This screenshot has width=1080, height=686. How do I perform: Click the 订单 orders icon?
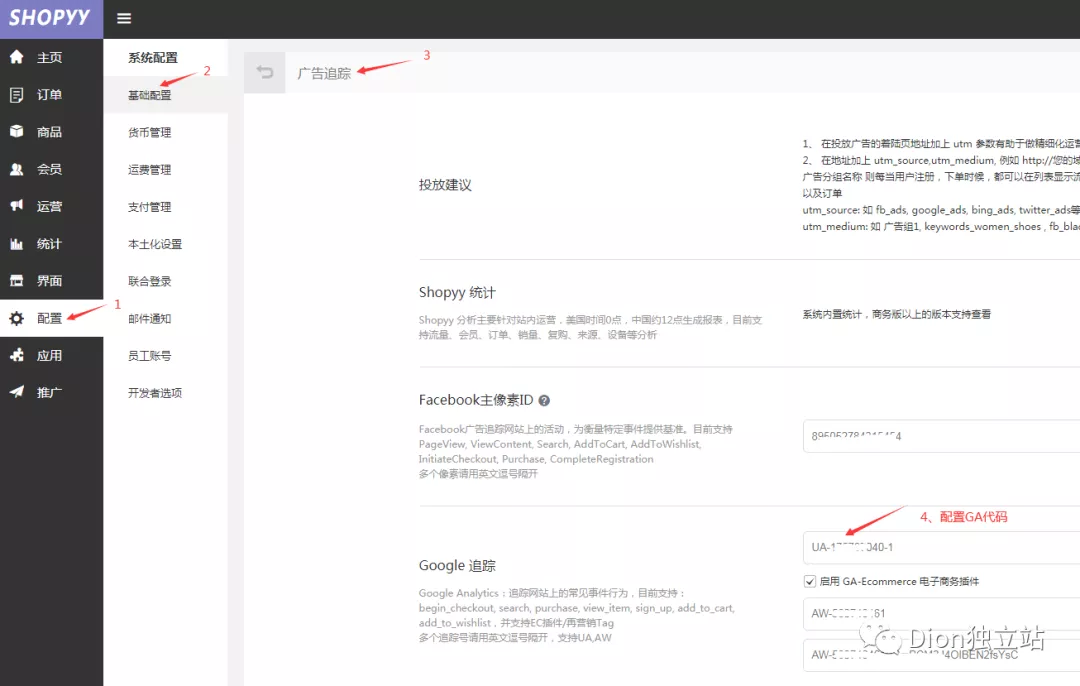pos(17,94)
